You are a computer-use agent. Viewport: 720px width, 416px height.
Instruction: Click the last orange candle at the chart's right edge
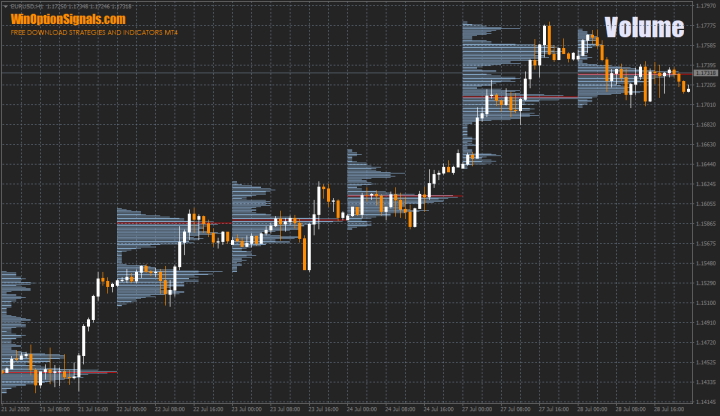686,86
